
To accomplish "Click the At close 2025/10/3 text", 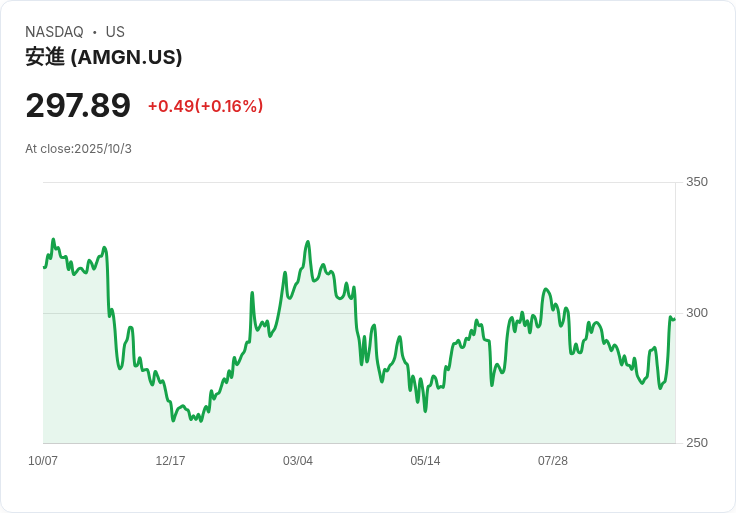I will [x=78, y=149].
